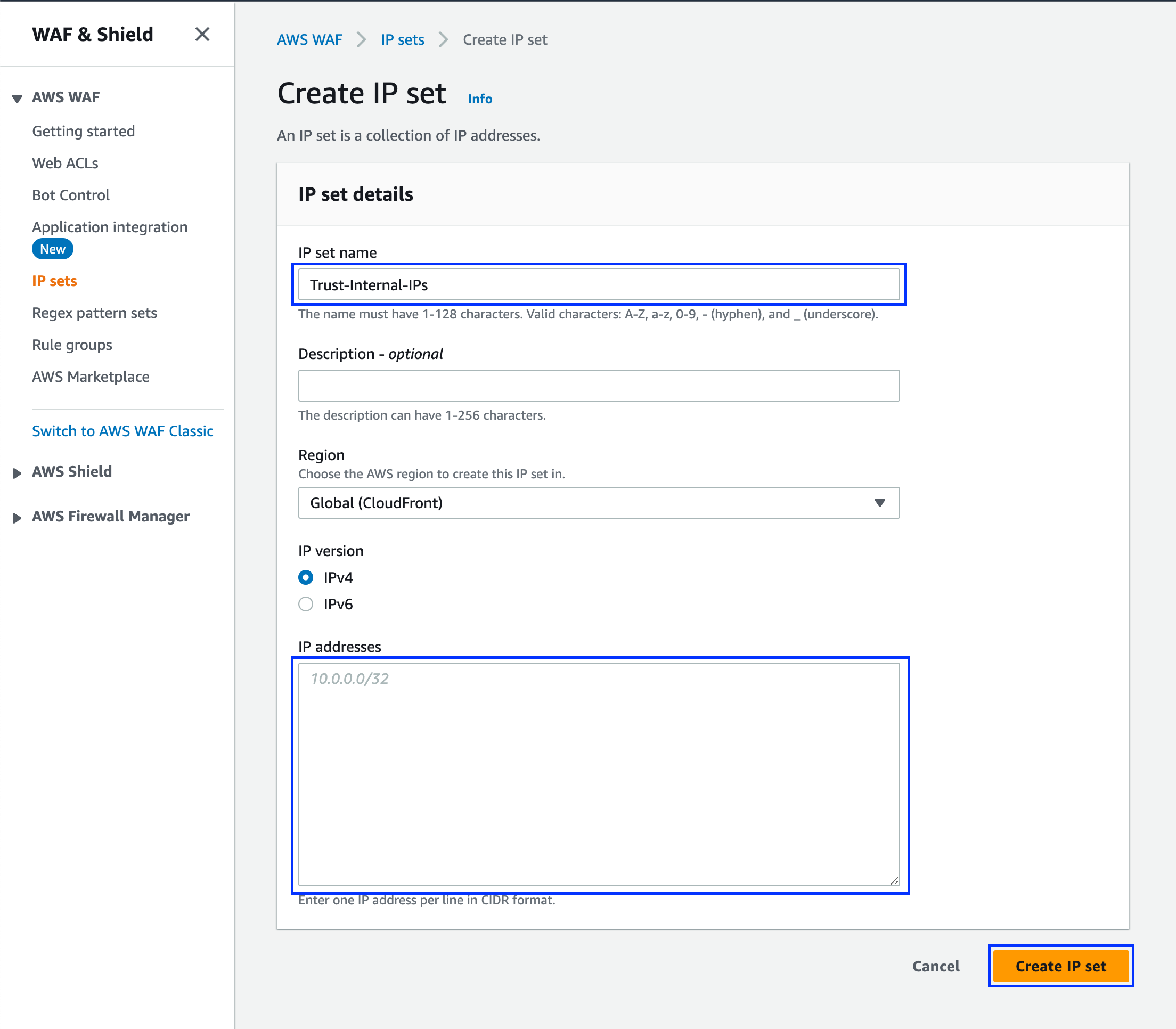Select the IPv4 radio button
The height and width of the screenshot is (1029, 1176).
pyautogui.click(x=306, y=578)
